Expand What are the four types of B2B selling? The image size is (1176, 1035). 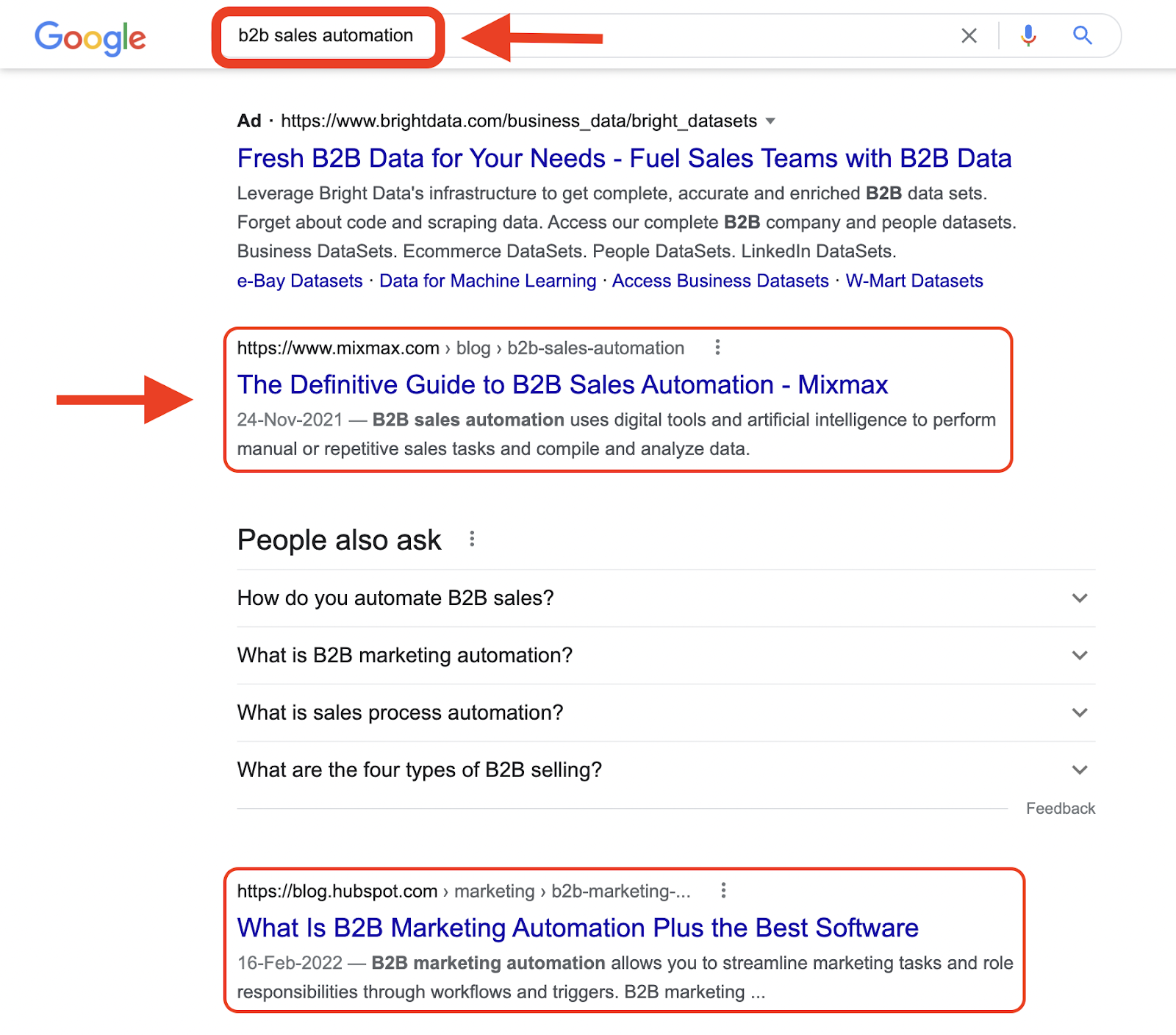(666, 770)
